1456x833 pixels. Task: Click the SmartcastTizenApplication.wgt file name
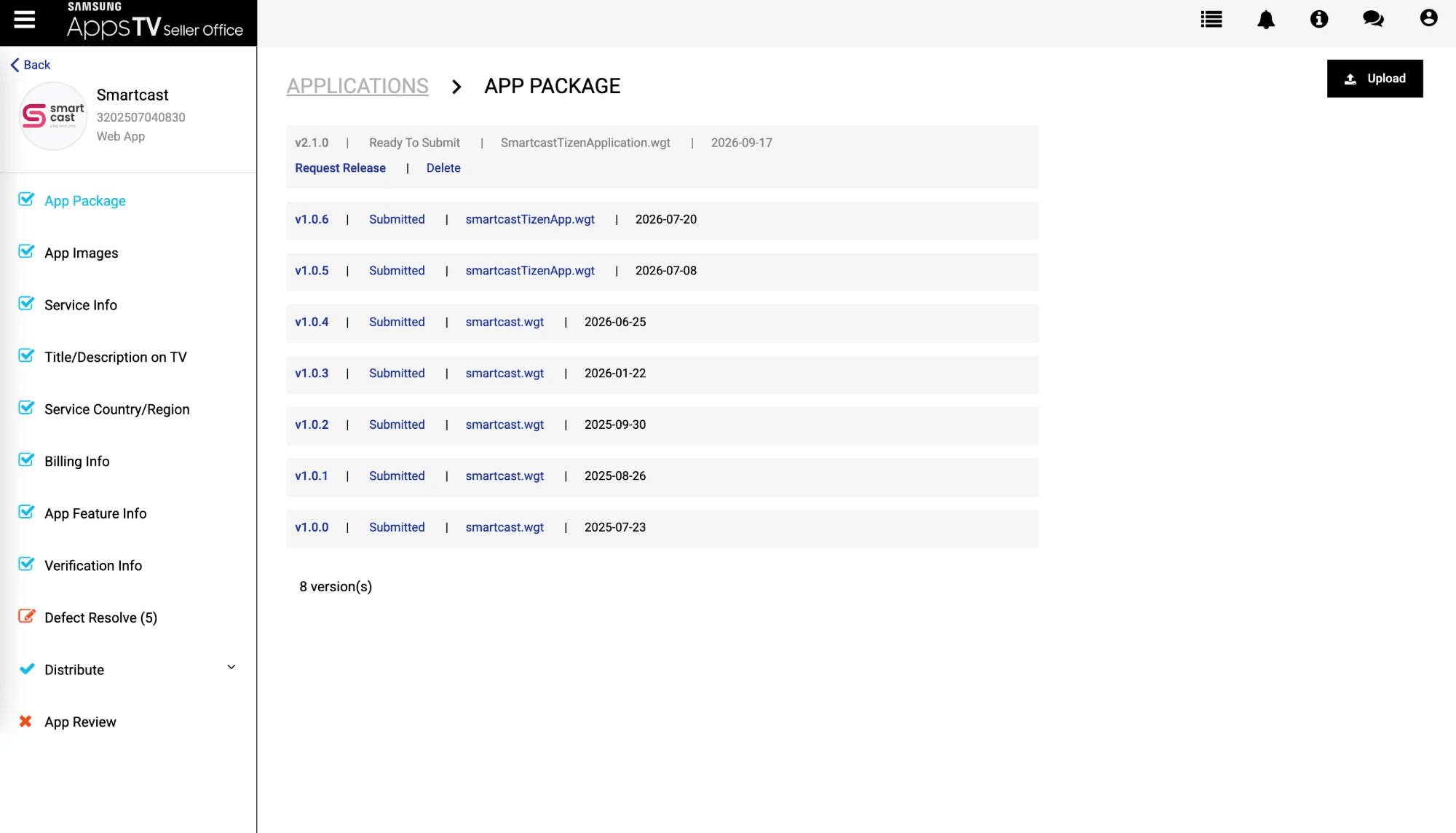point(585,143)
